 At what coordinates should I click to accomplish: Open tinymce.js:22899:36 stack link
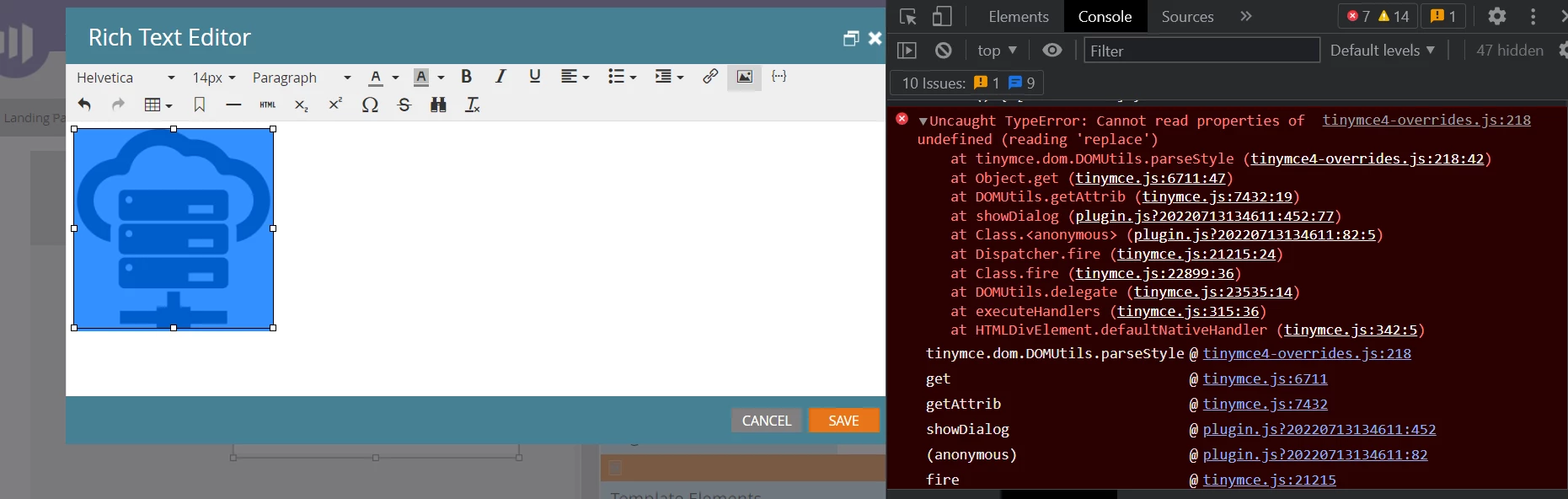pos(1154,273)
